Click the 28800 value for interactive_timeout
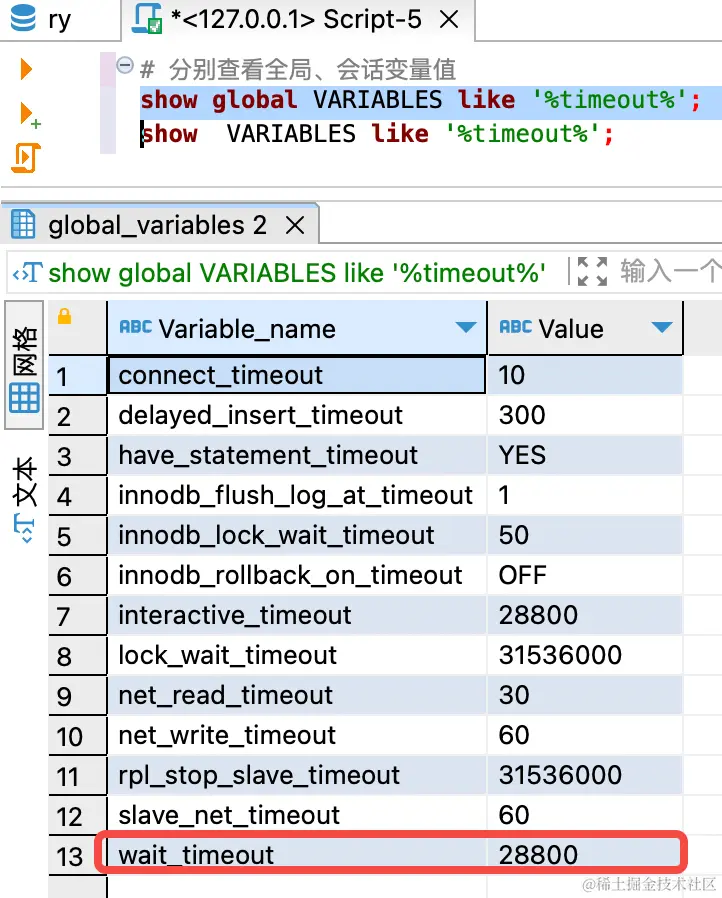 pos(585,616)
